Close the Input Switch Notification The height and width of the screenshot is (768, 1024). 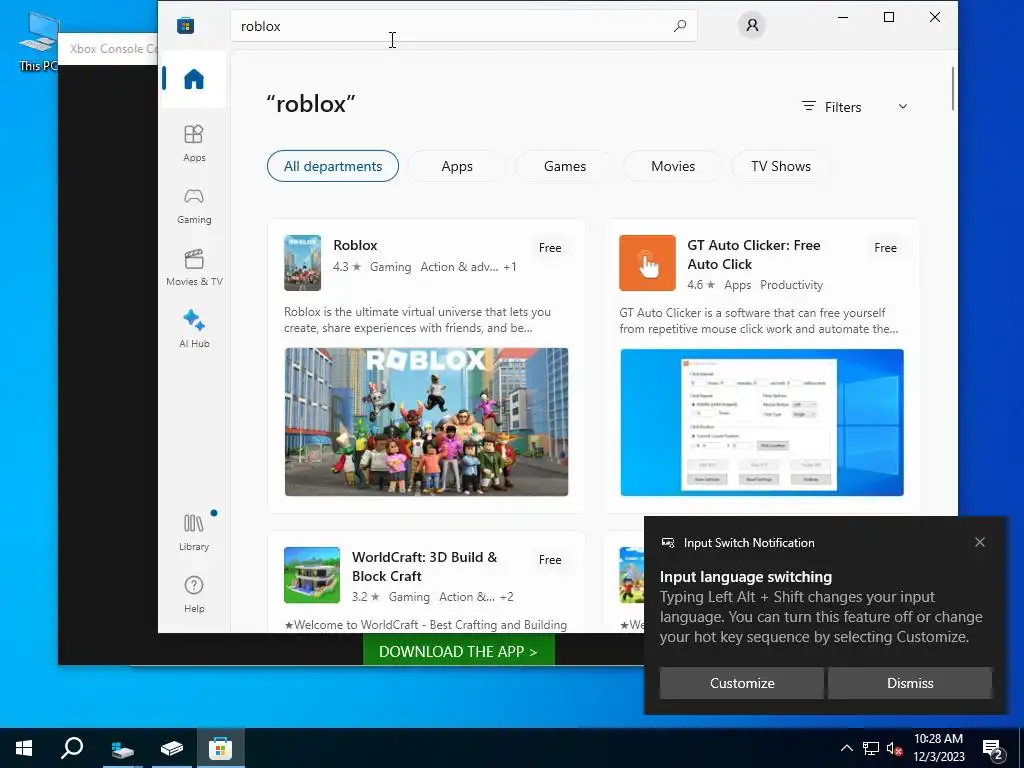click(x=980, y=542)
